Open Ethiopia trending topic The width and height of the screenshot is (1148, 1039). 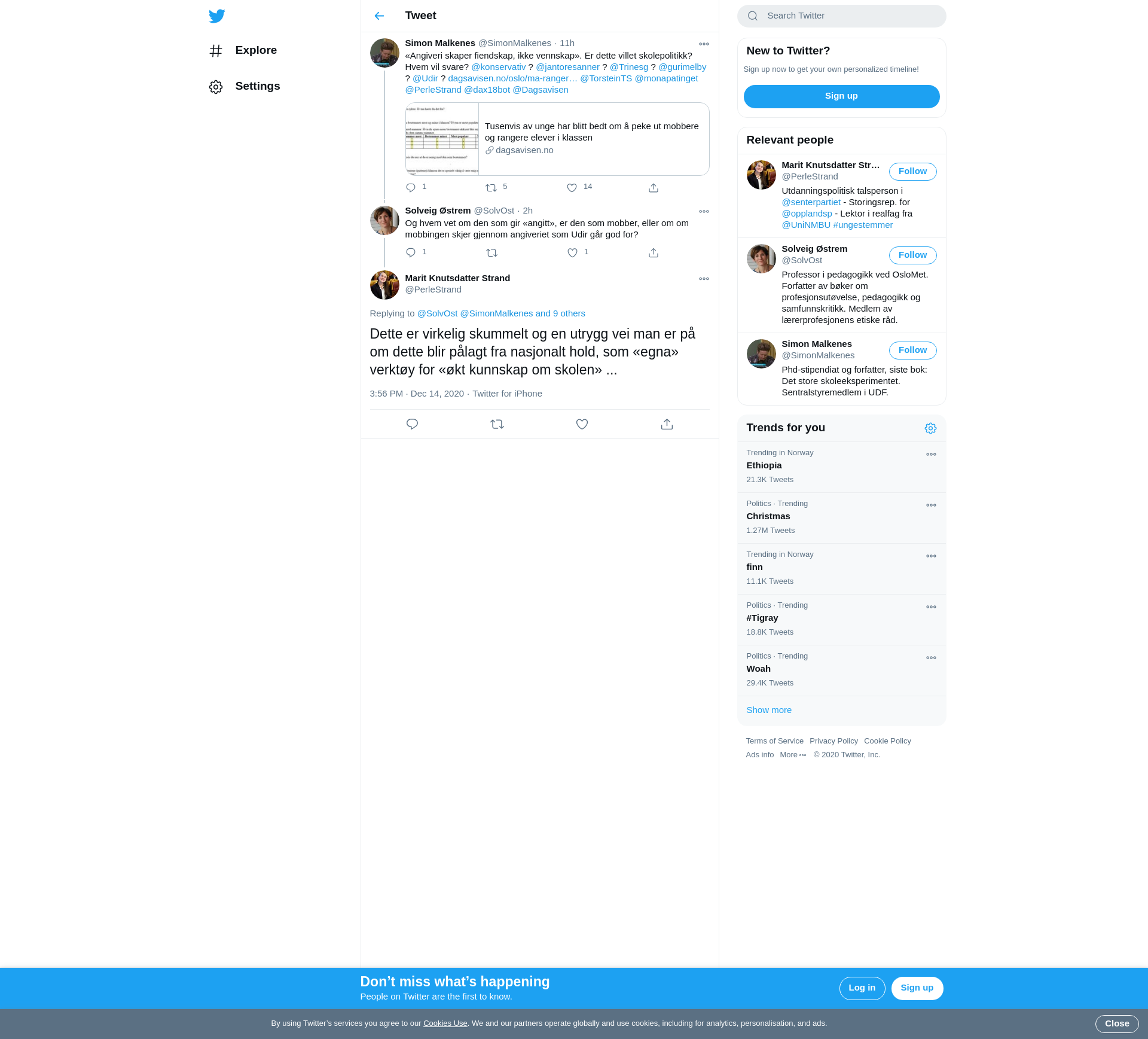point(841,467)
